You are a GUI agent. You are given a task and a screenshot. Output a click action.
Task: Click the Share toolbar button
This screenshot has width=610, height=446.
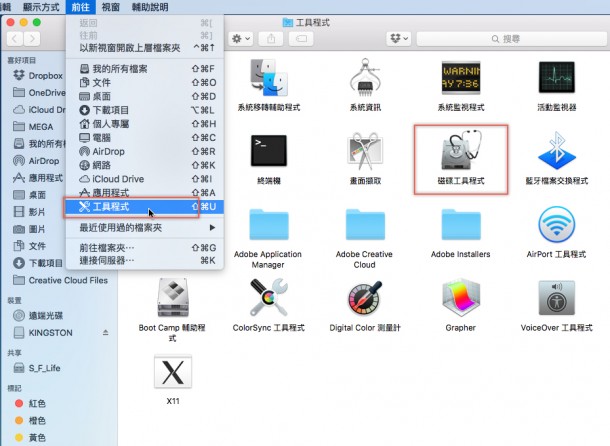[271, 39]
